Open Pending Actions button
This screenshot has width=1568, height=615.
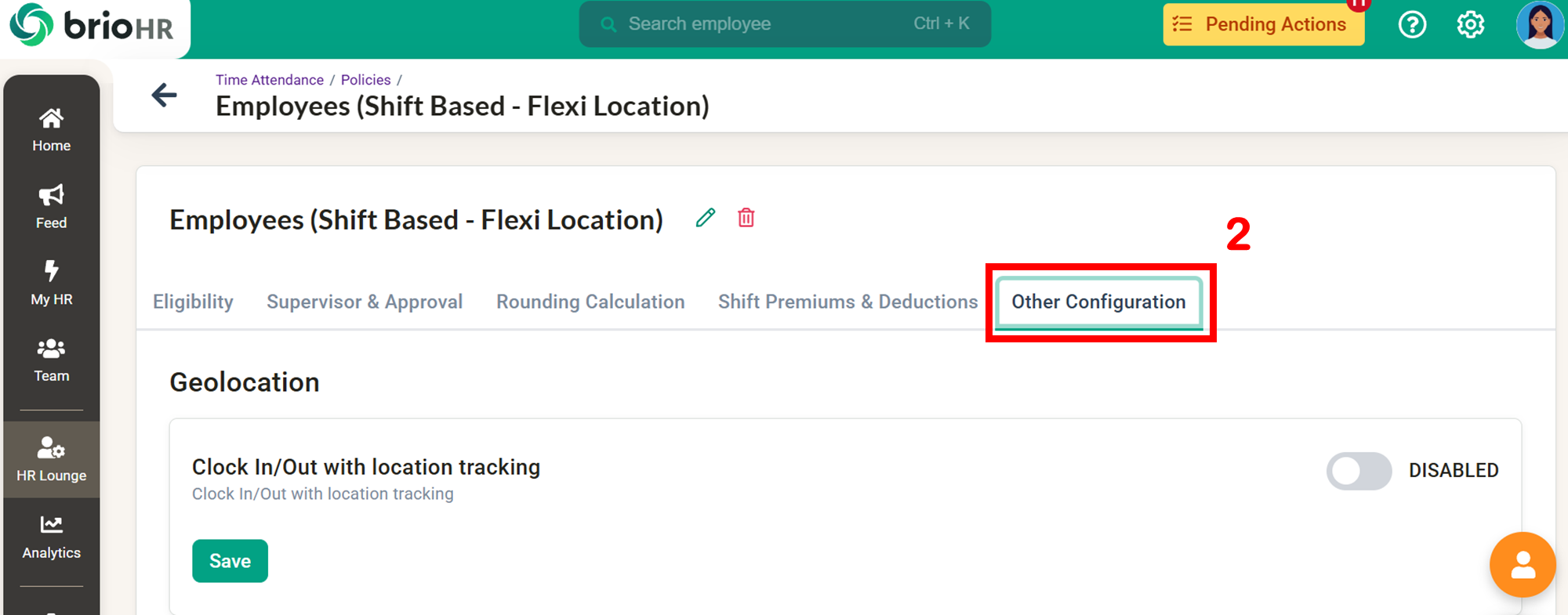pos(1264,24)
